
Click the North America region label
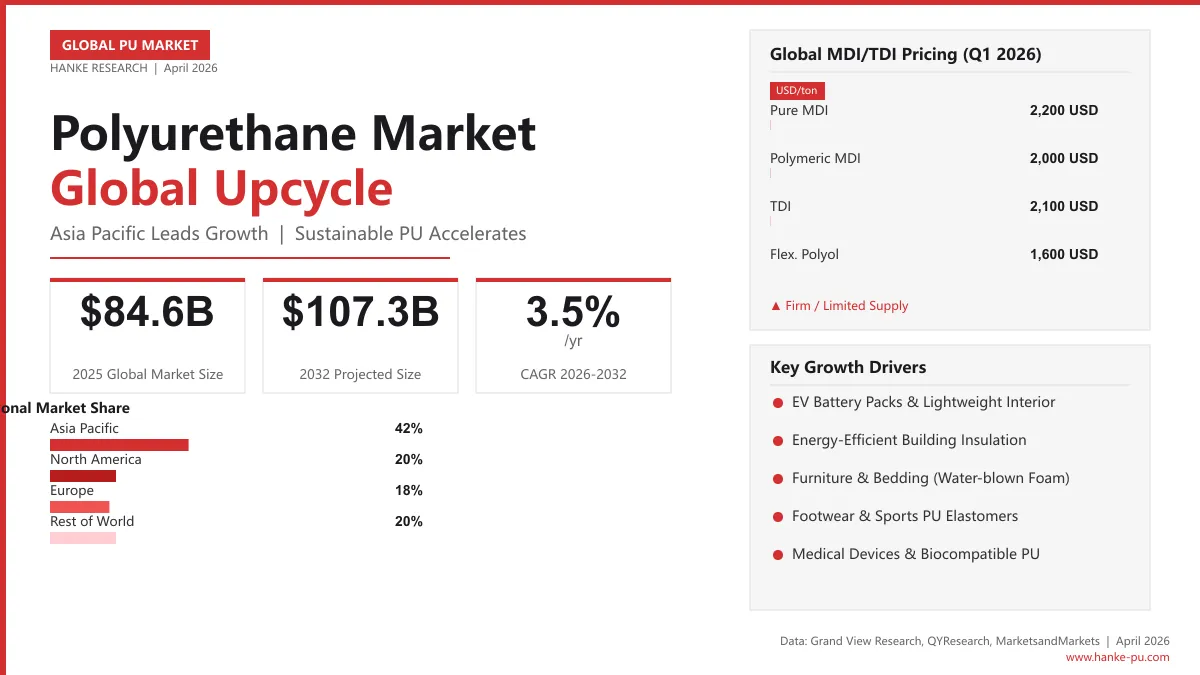tap(96, 459)
